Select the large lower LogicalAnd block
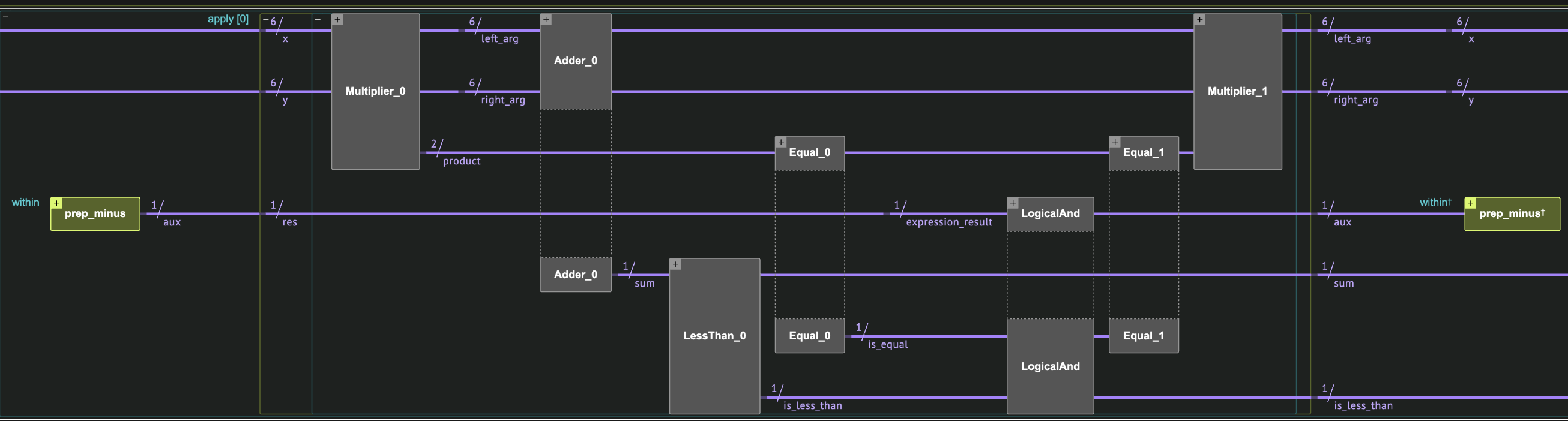The image size is (1568, 421). [1051, 366]
